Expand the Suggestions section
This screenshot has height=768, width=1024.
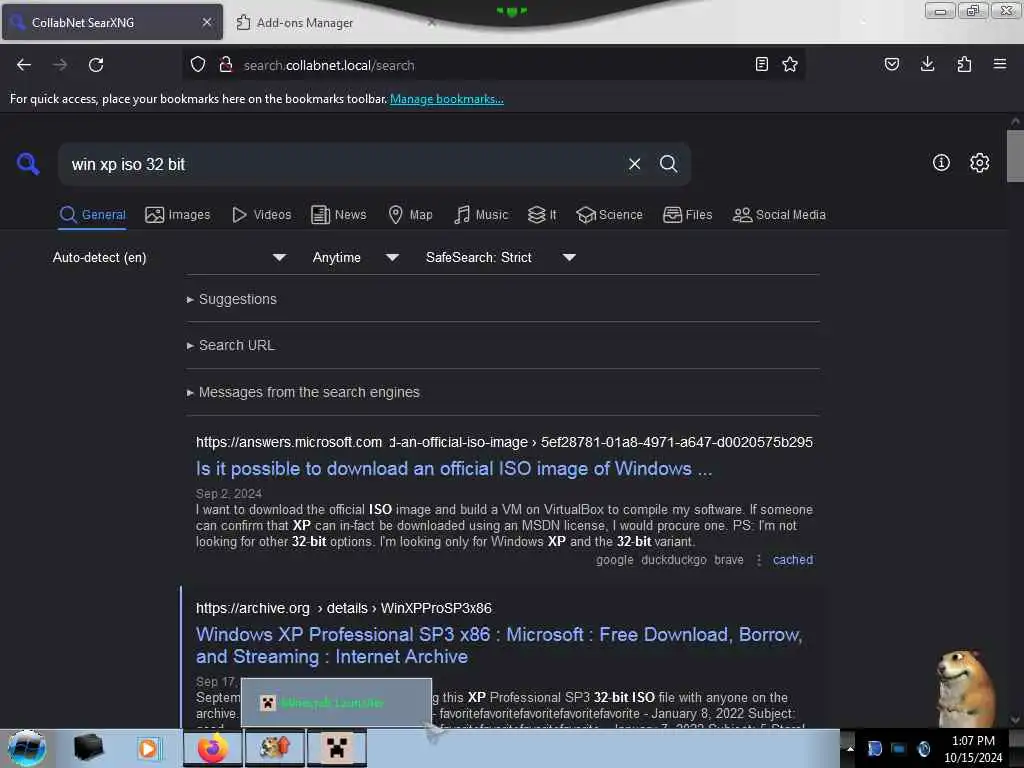tap(232, 299)
